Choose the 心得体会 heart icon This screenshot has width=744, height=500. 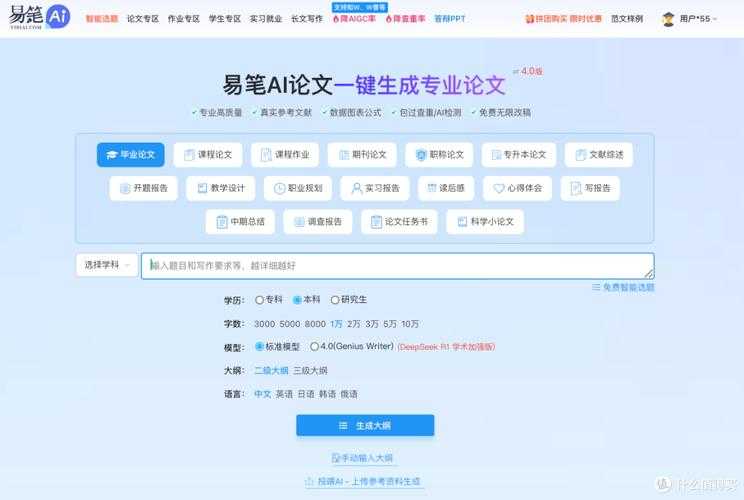click(499, 188)
